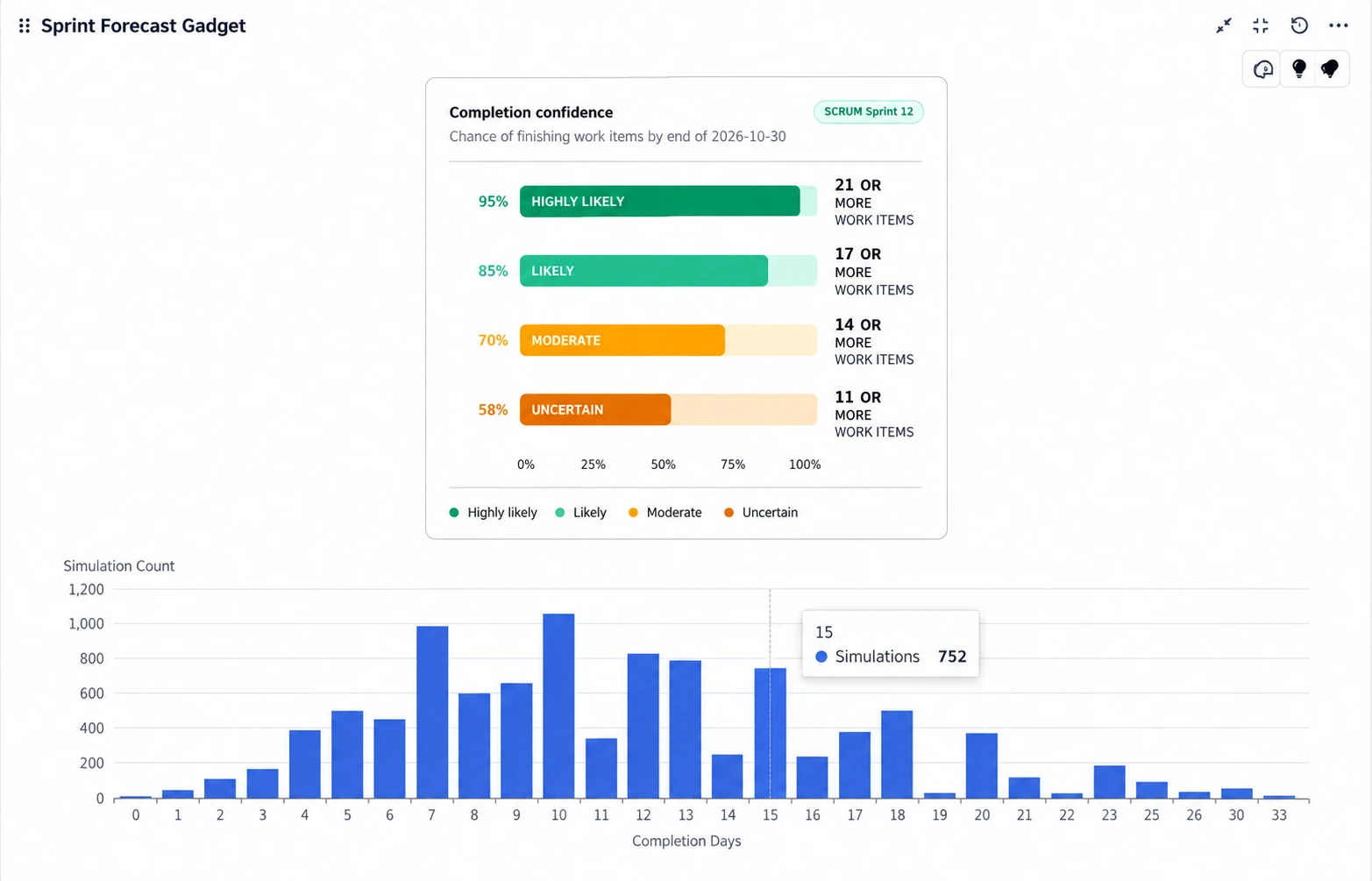Click the histogram bar for day 20
1372x881 pixels.
[982, 765]
